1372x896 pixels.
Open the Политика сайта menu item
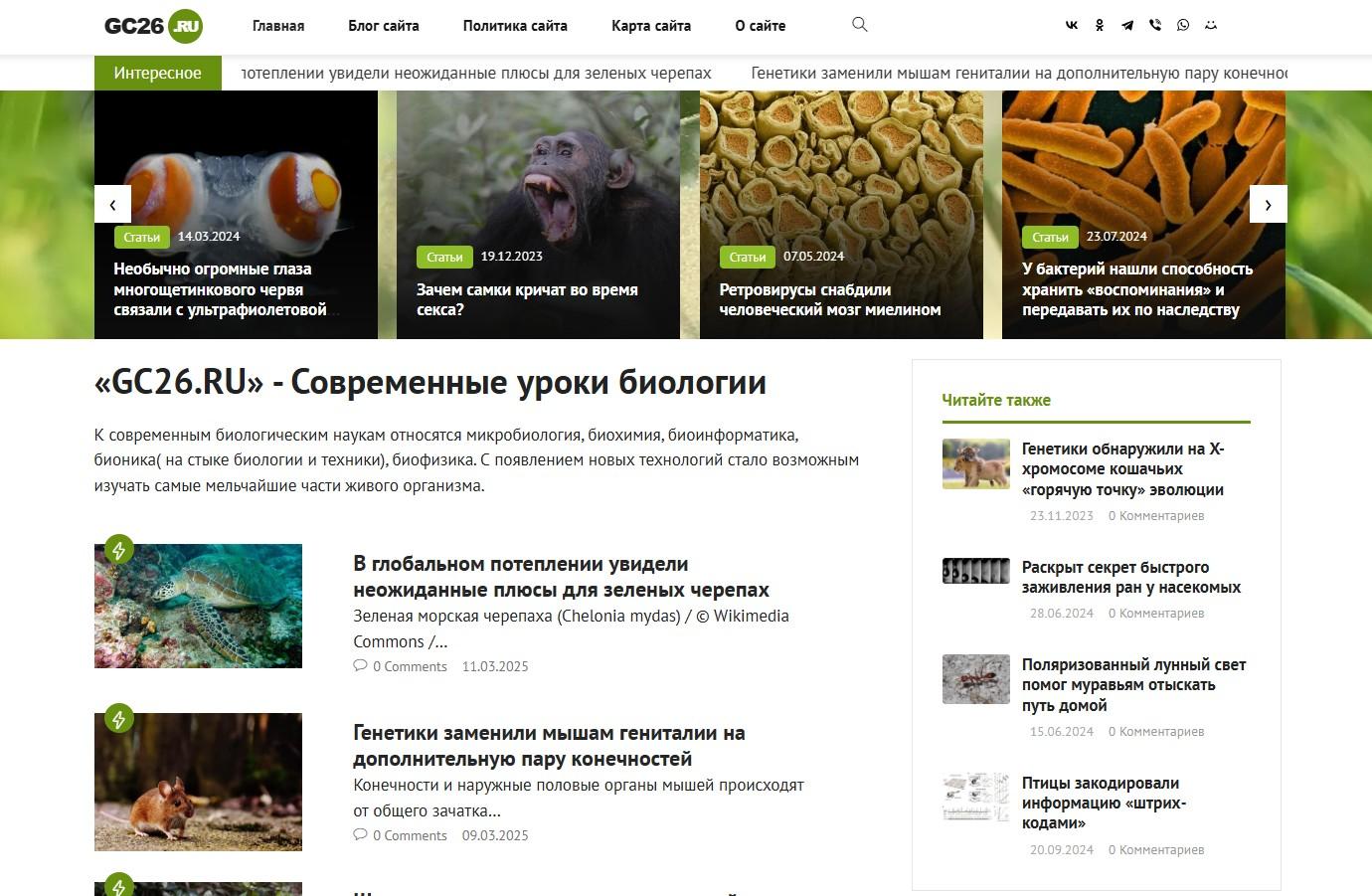pos(515,26)
